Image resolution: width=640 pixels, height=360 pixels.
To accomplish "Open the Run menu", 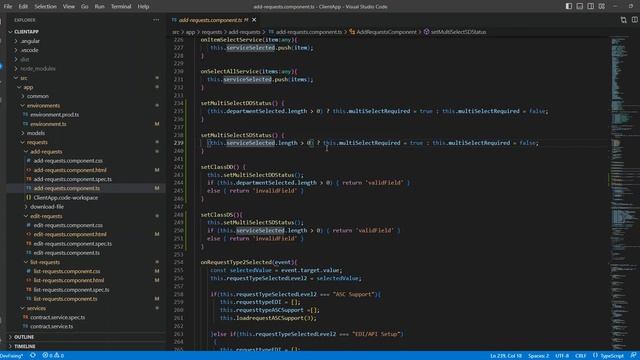I will [99, 7].
